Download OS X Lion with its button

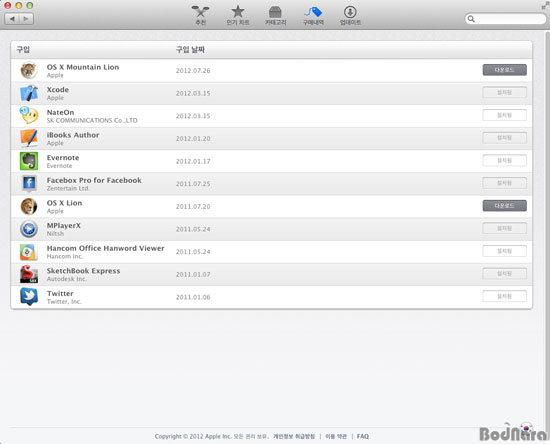(504, 206)
